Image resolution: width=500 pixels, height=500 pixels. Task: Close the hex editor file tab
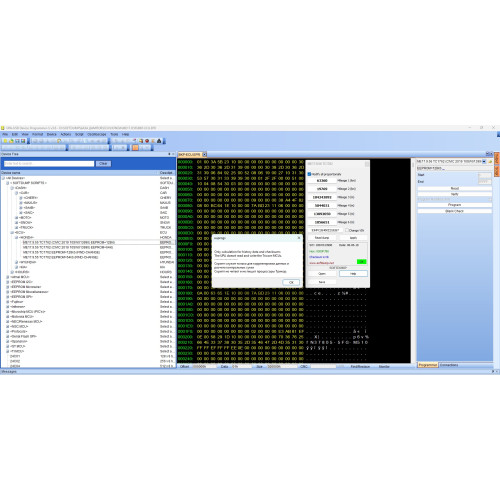(205, 154)
